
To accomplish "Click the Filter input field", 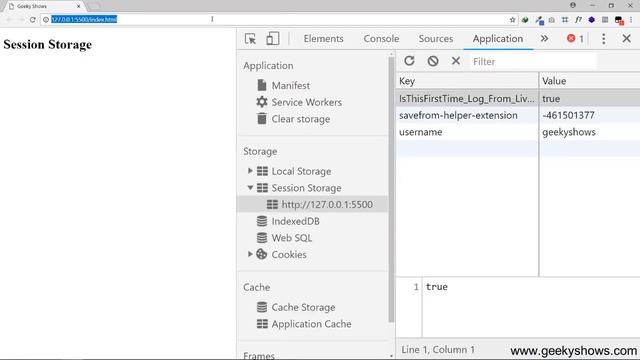I will (x=533, y=61).
